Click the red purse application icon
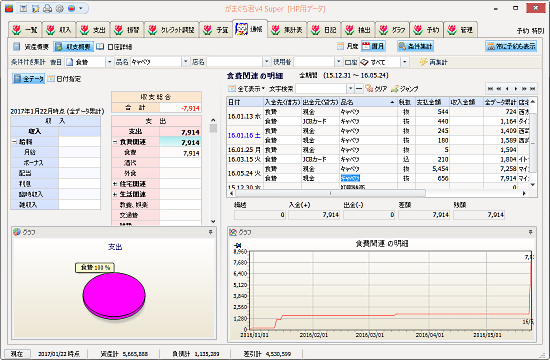This screenshot has width=550, height=360. click(9, 8)
